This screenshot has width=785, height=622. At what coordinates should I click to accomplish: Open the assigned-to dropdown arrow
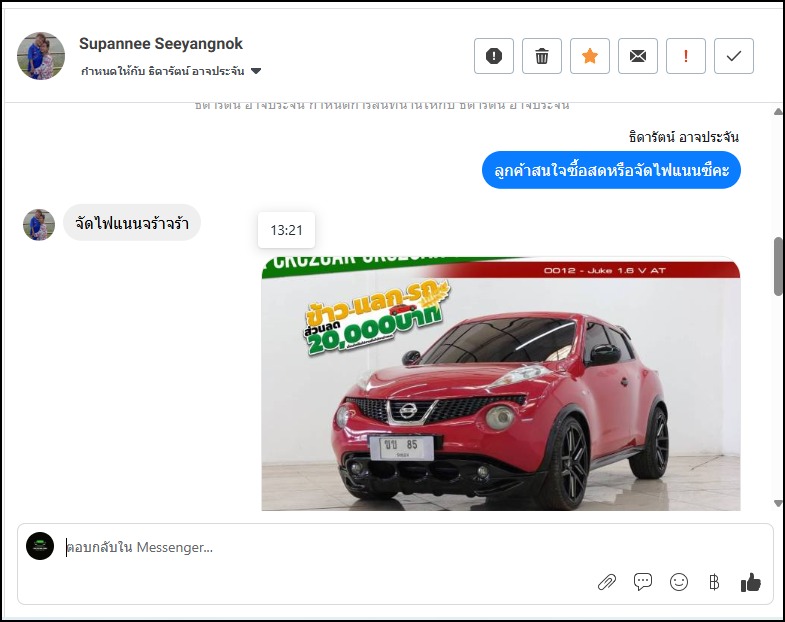click(256, 71)
